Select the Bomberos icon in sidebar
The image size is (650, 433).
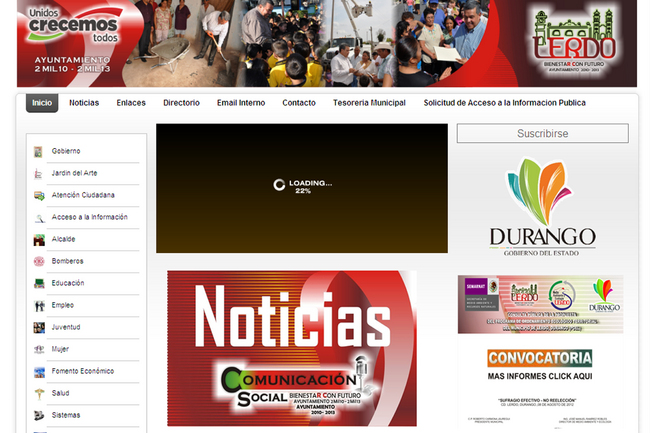(39, 261)
